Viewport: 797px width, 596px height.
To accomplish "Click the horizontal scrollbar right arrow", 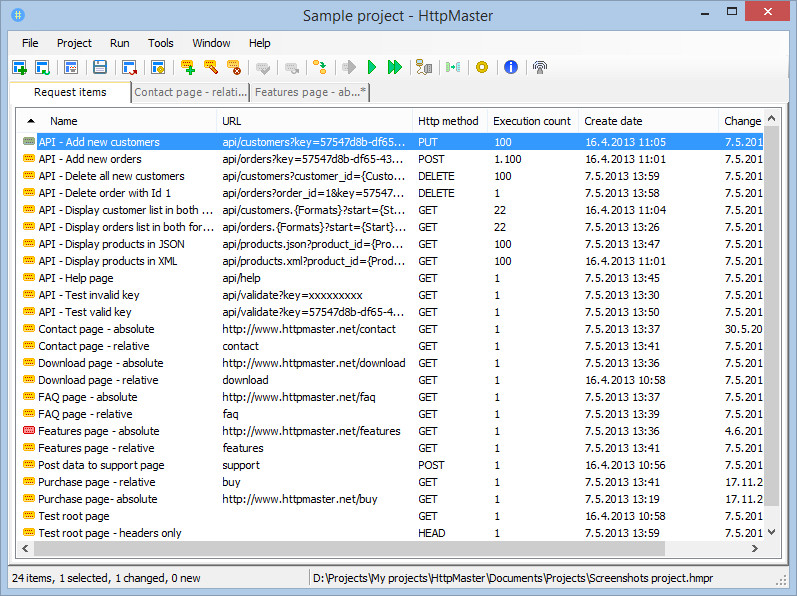I will click(x=755, y=548).
